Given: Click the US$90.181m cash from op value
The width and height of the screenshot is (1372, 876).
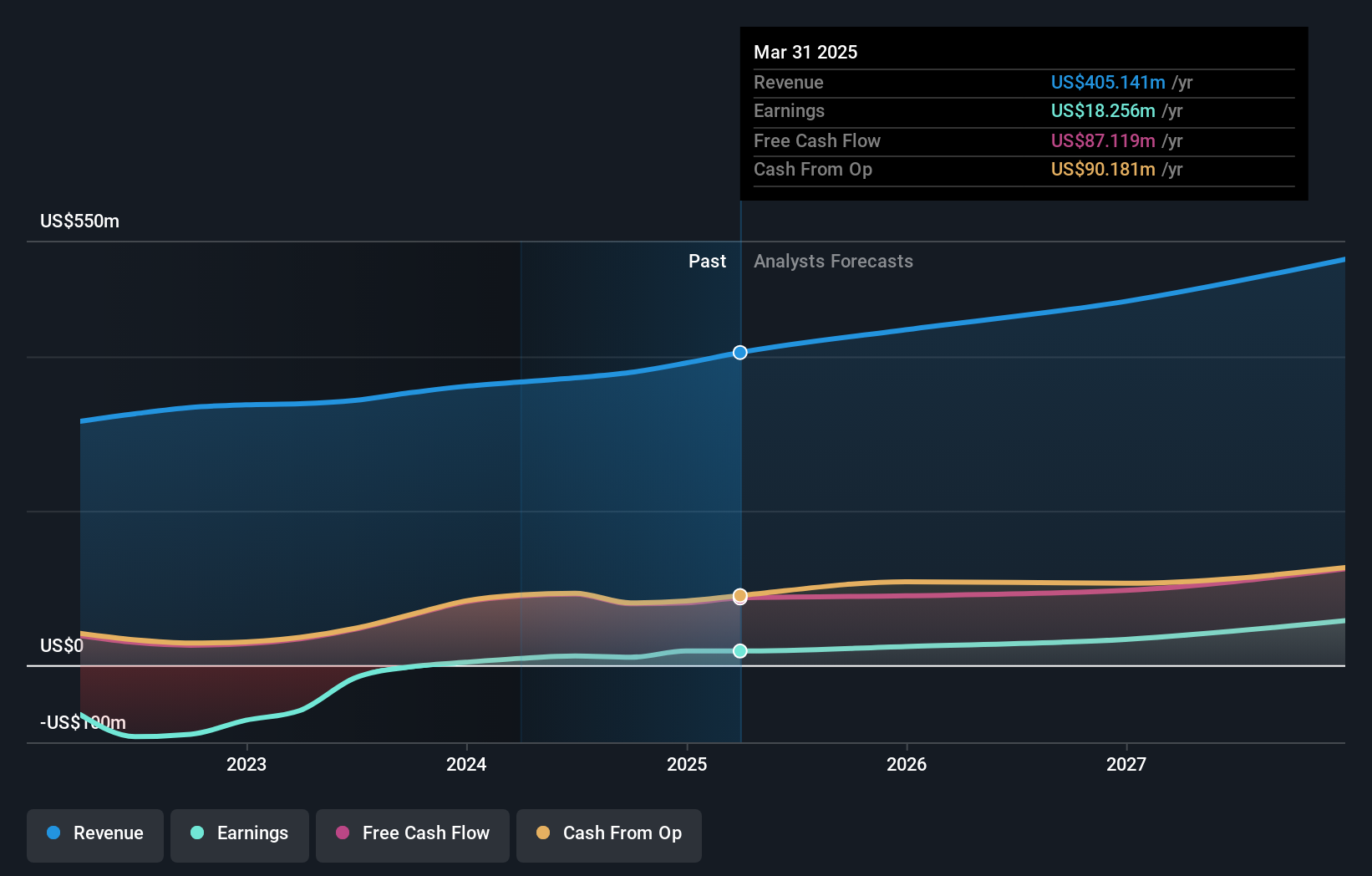Looking at the screenshot, I should point(1103,170).
